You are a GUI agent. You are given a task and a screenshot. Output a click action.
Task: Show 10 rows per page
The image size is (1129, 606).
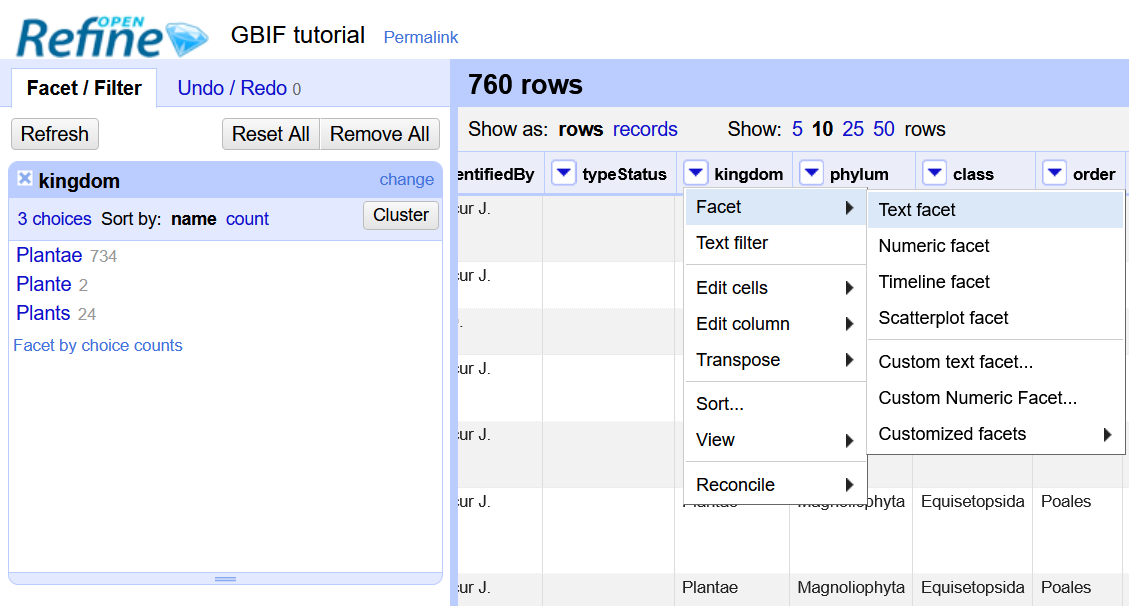(x=822, y=130)
